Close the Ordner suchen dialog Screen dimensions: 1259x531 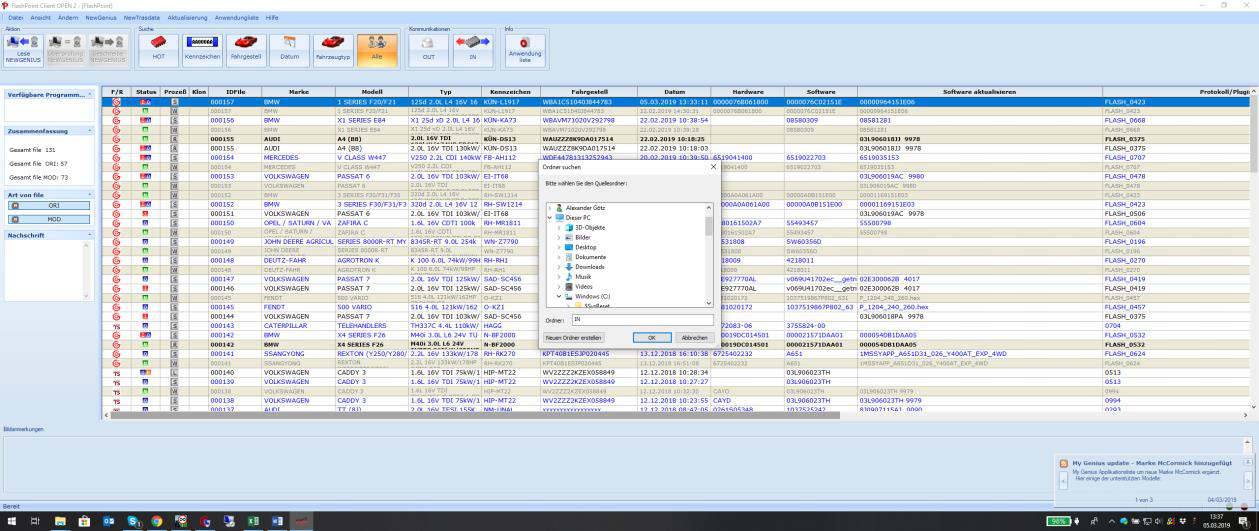[712, 166]
